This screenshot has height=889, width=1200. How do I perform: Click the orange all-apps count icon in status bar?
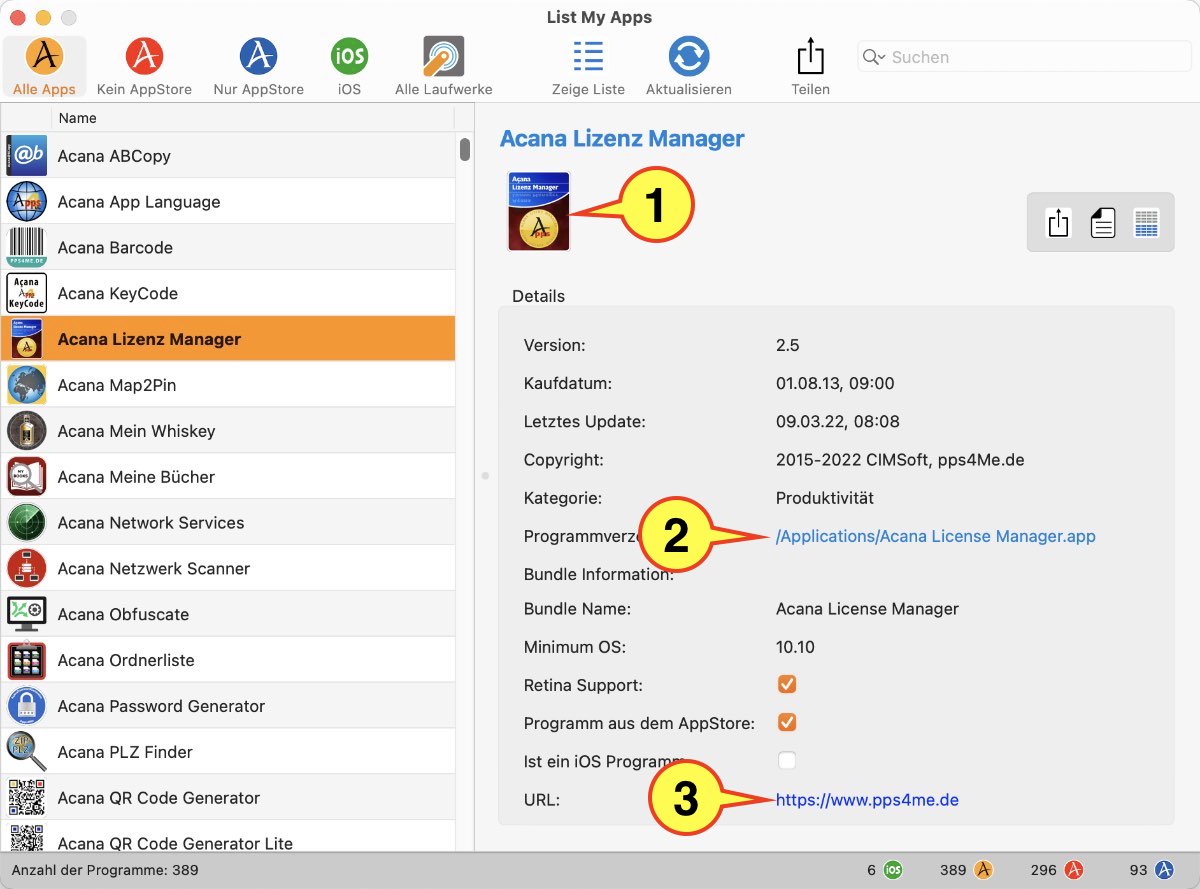pos(983,871)
